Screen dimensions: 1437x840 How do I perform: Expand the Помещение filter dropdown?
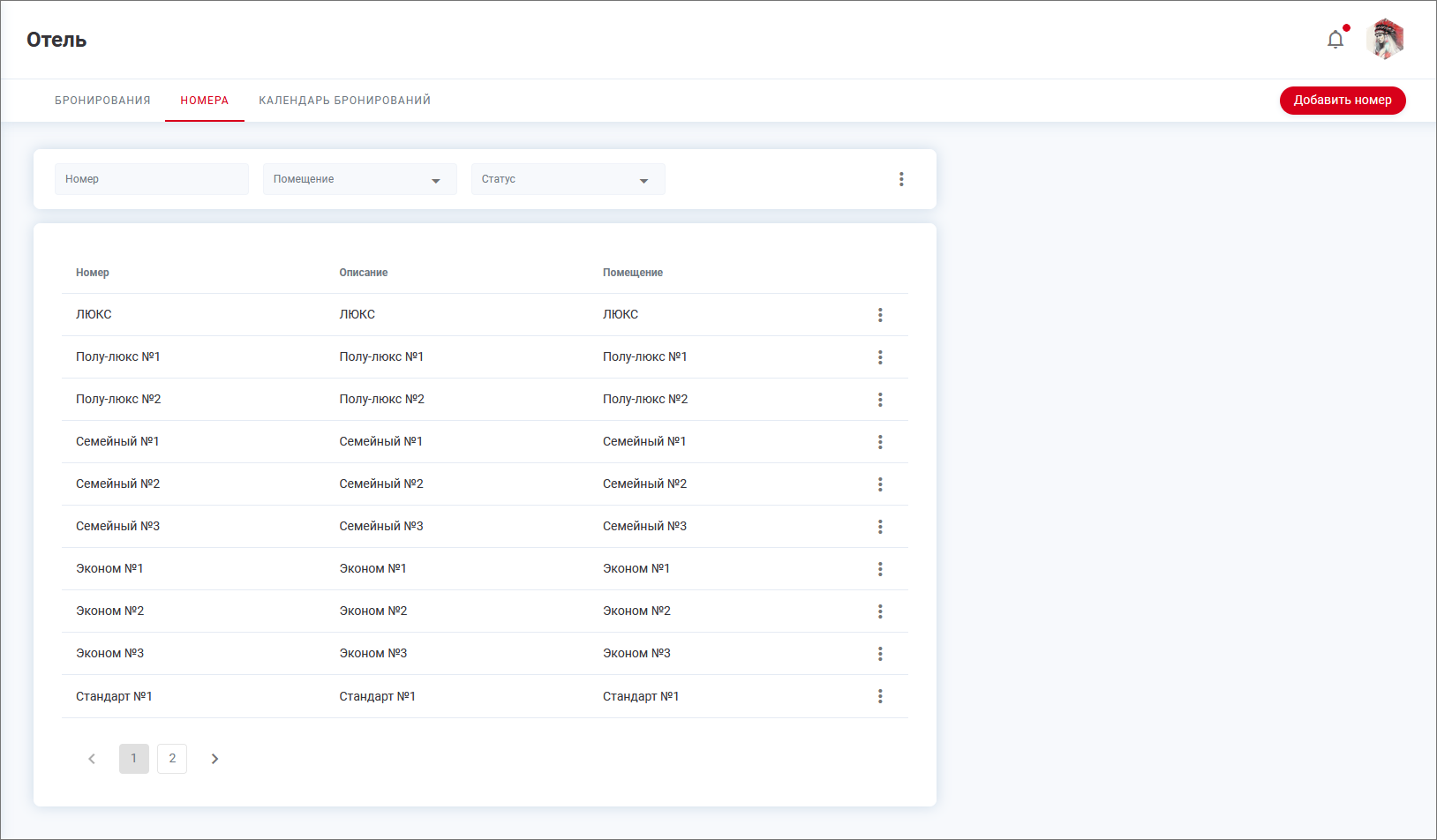pos(359,179)
